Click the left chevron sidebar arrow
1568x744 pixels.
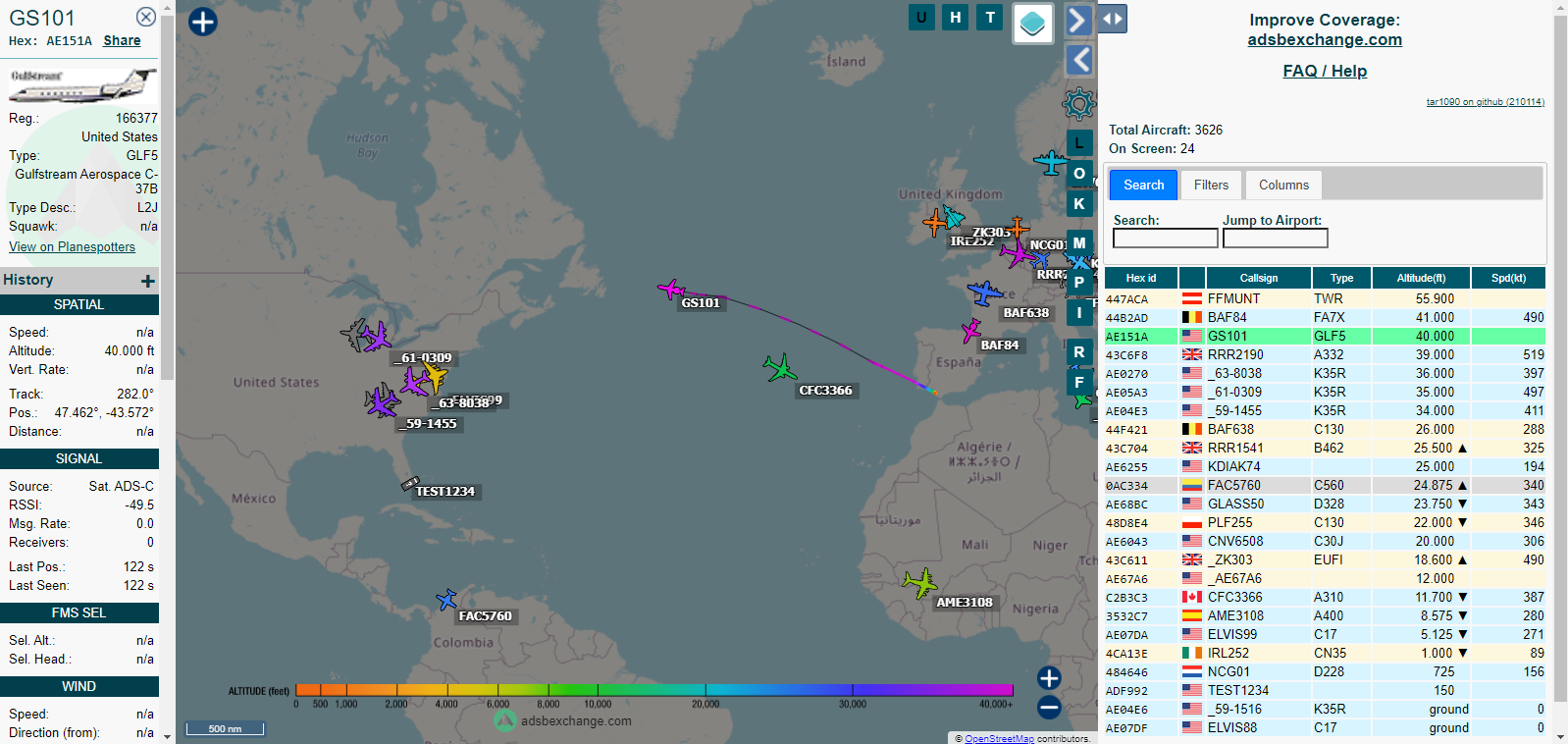1079,60
